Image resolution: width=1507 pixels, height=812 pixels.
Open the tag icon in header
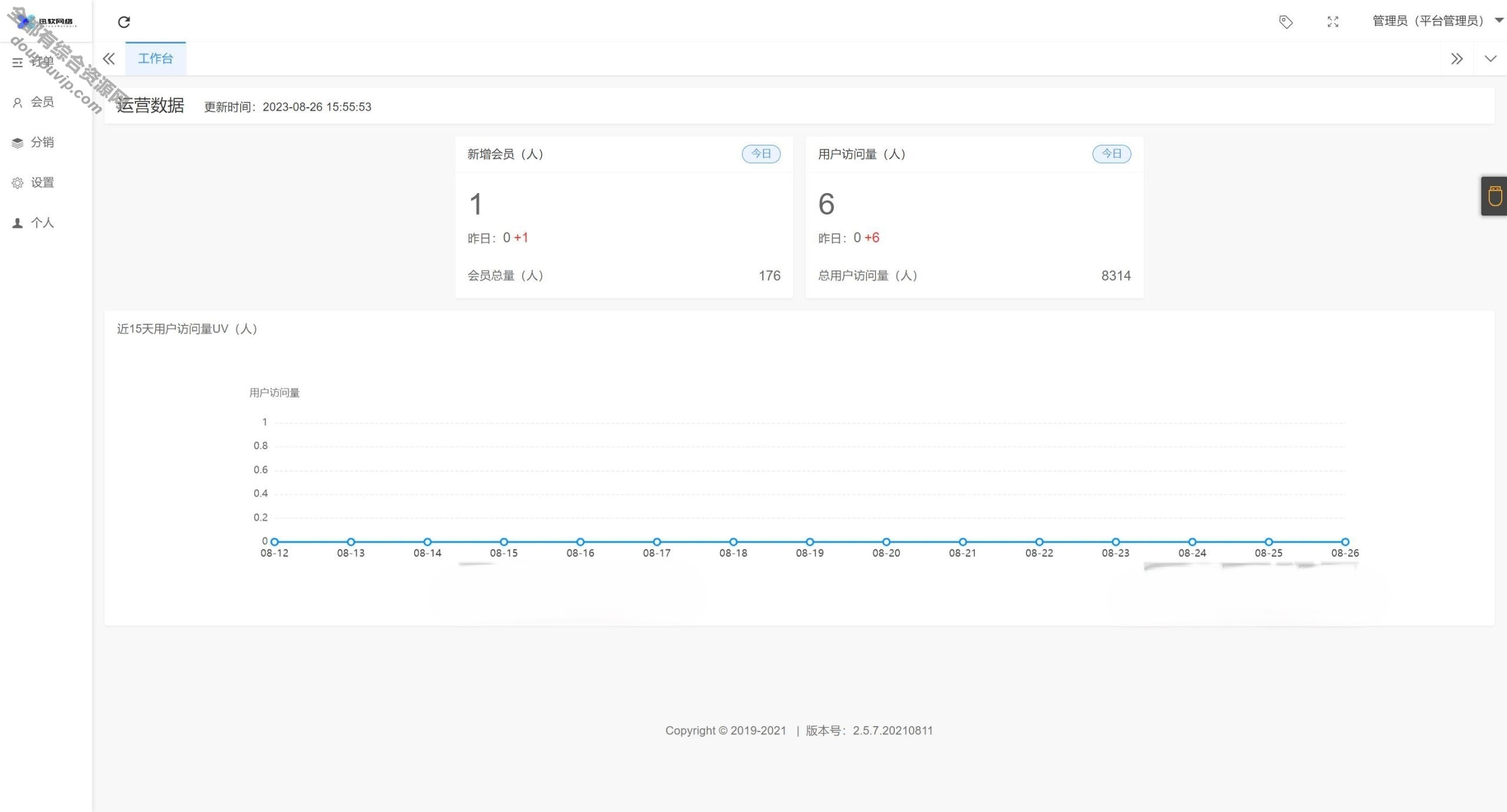pyautogui.click(x=1286, y=22)
